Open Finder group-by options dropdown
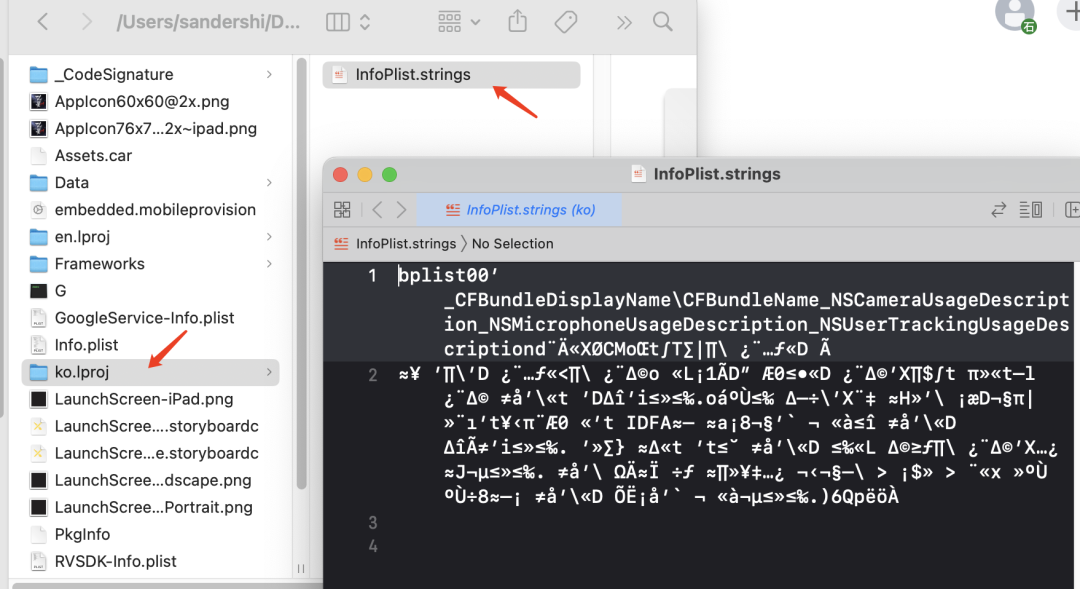This screenshot has width=1080, height=589. (459, 22)
